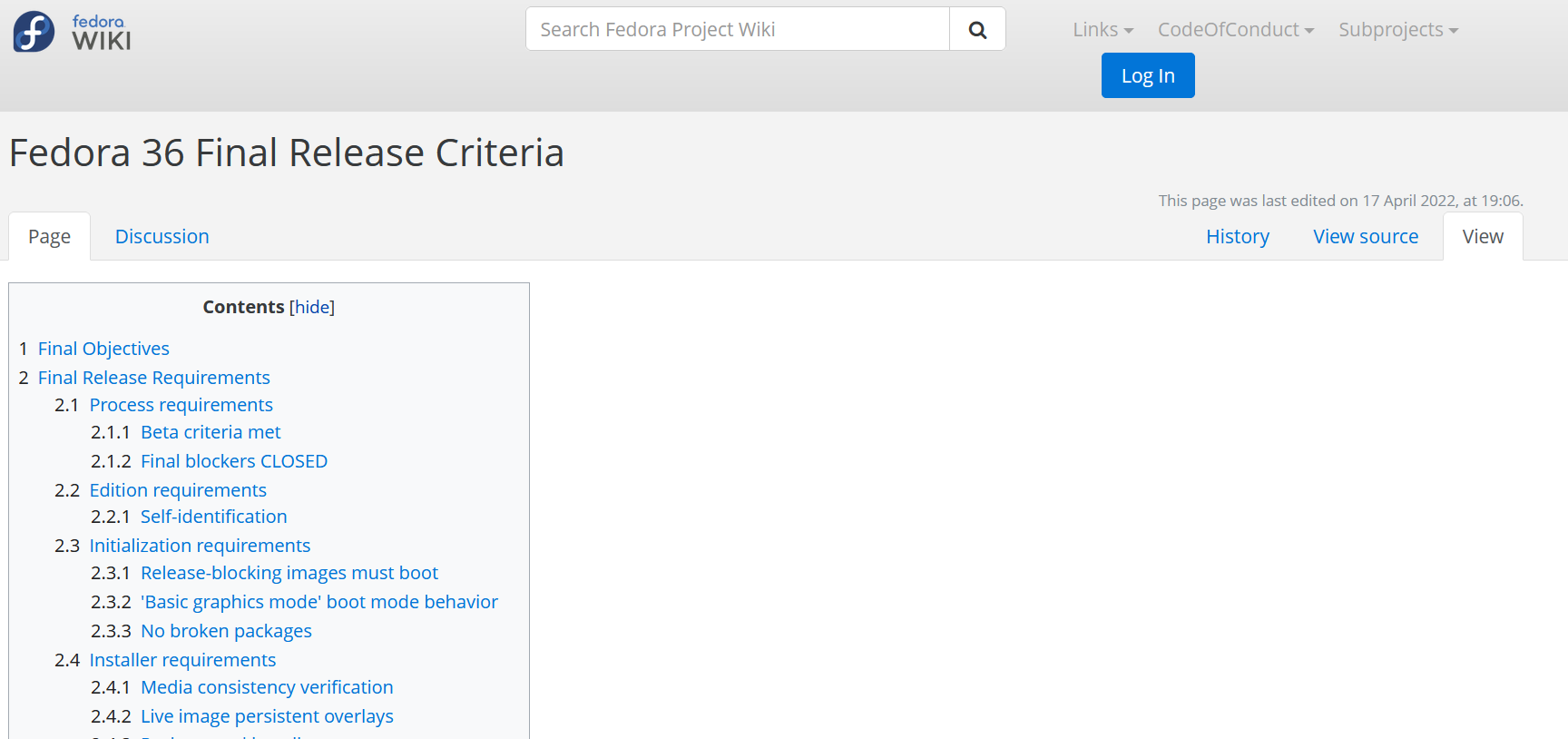Viewport: 1568px width, 739px height.
Task: Click the search magnifier button
Action: [977, 29]
